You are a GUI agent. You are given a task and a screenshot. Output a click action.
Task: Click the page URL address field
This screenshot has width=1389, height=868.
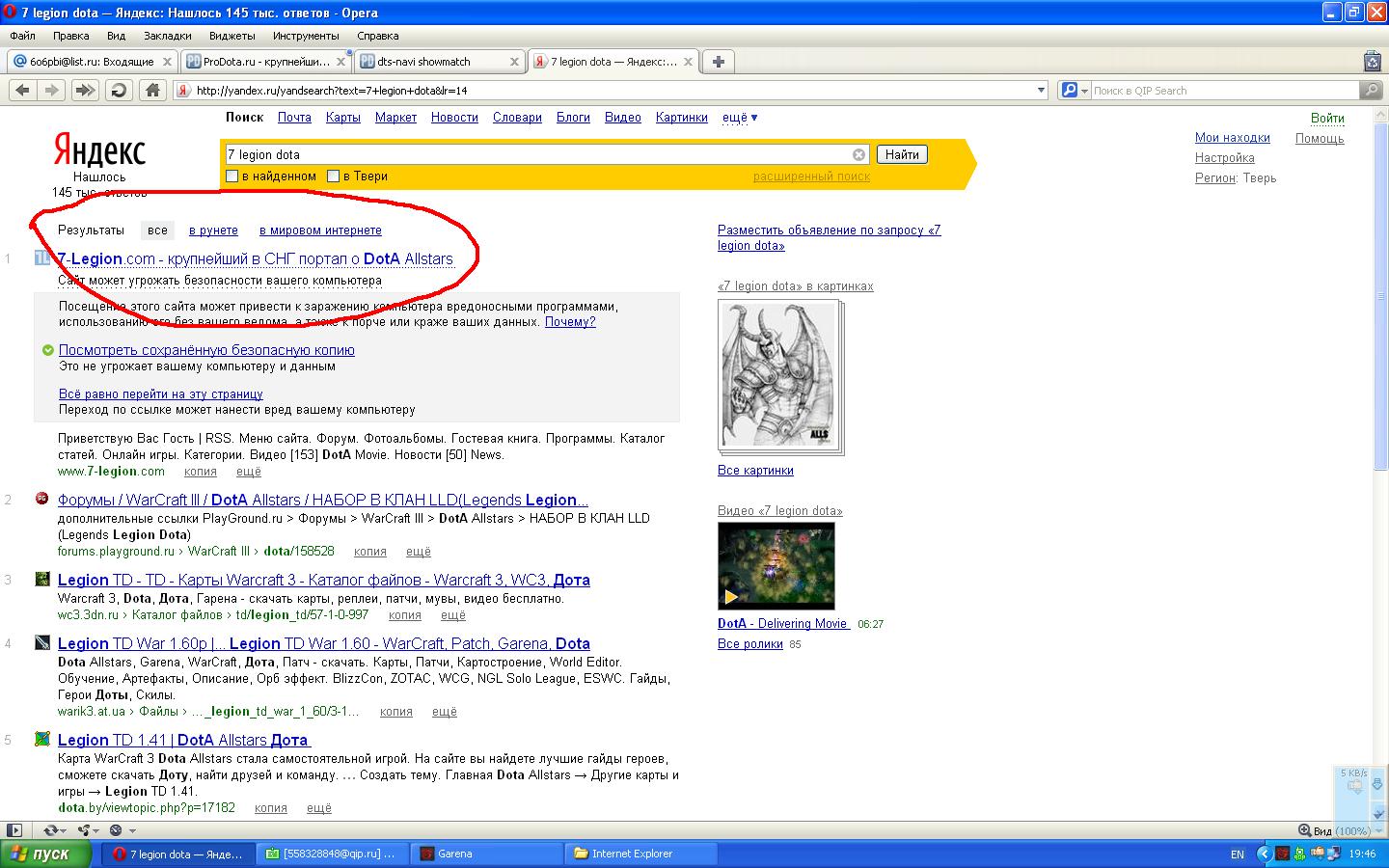(613, 91)
